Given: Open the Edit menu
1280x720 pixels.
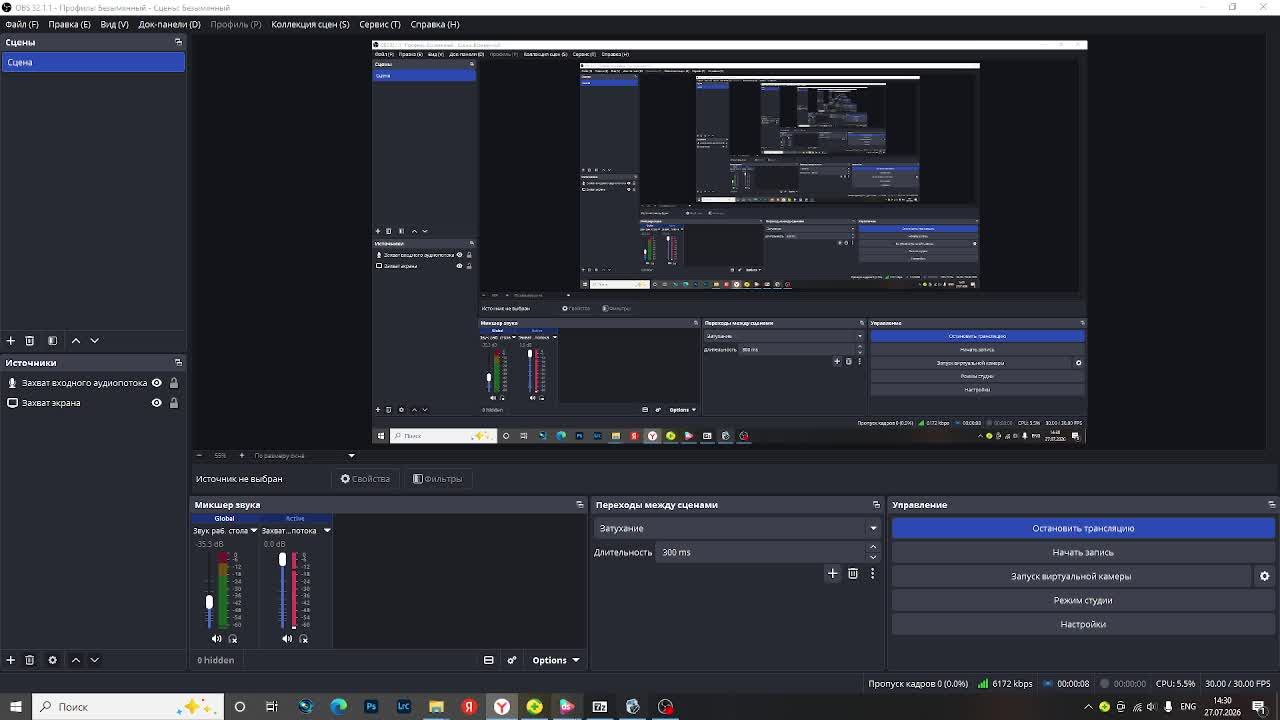Looking at the screenshot, I should 69,24.
